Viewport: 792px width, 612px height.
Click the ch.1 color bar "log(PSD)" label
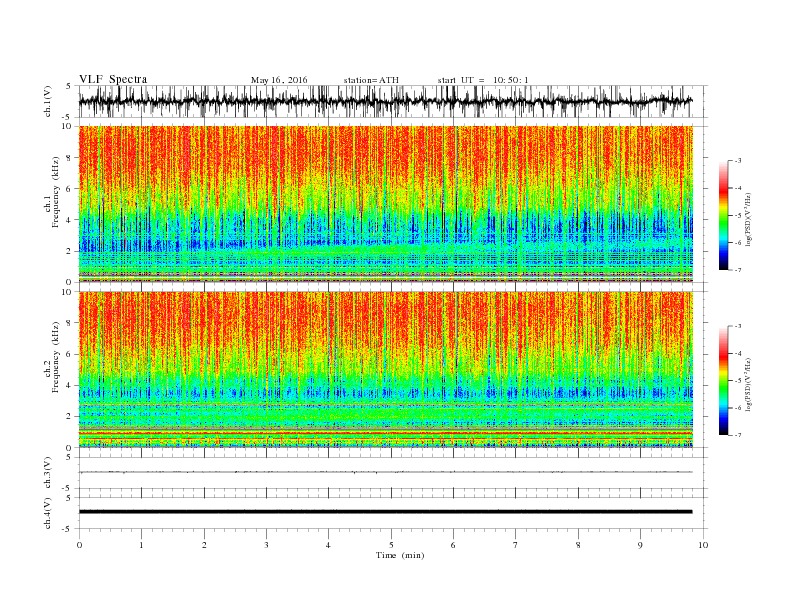[748, 218]
